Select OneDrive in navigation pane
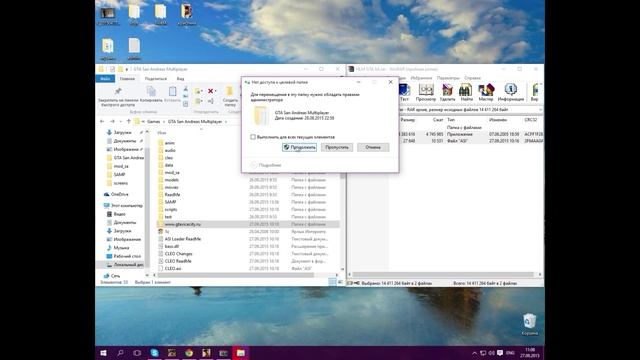 pos(116,194)
